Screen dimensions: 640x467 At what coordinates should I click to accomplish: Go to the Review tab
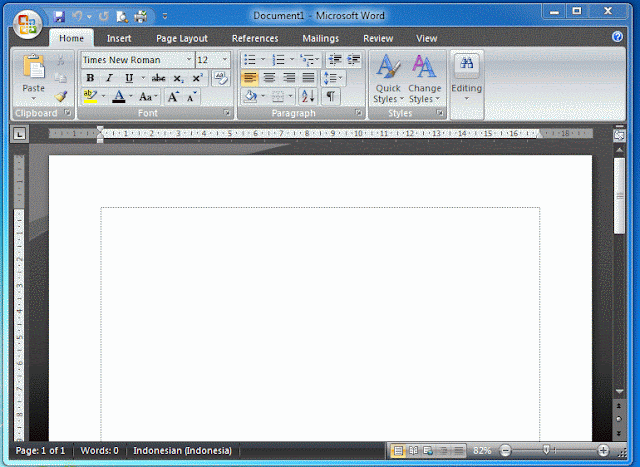pos(378,38)
